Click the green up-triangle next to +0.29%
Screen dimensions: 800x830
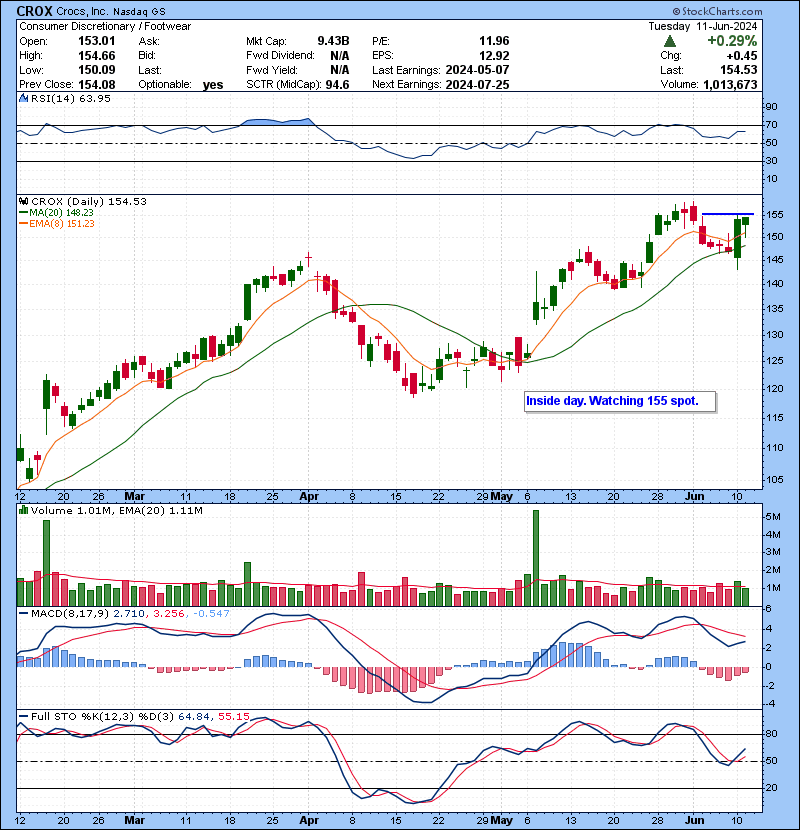pos(670,41)
